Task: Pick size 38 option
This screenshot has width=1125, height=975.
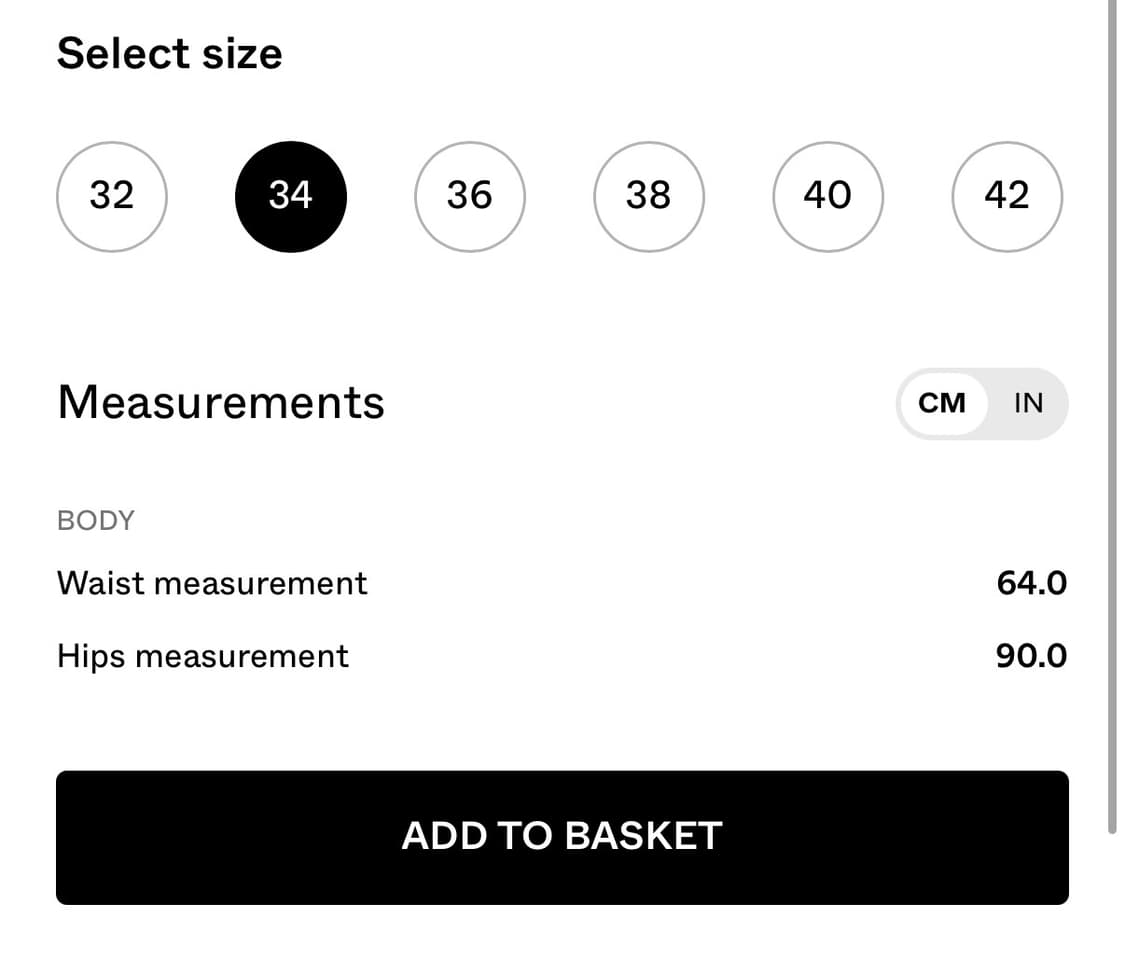Action: coord(648,196)
